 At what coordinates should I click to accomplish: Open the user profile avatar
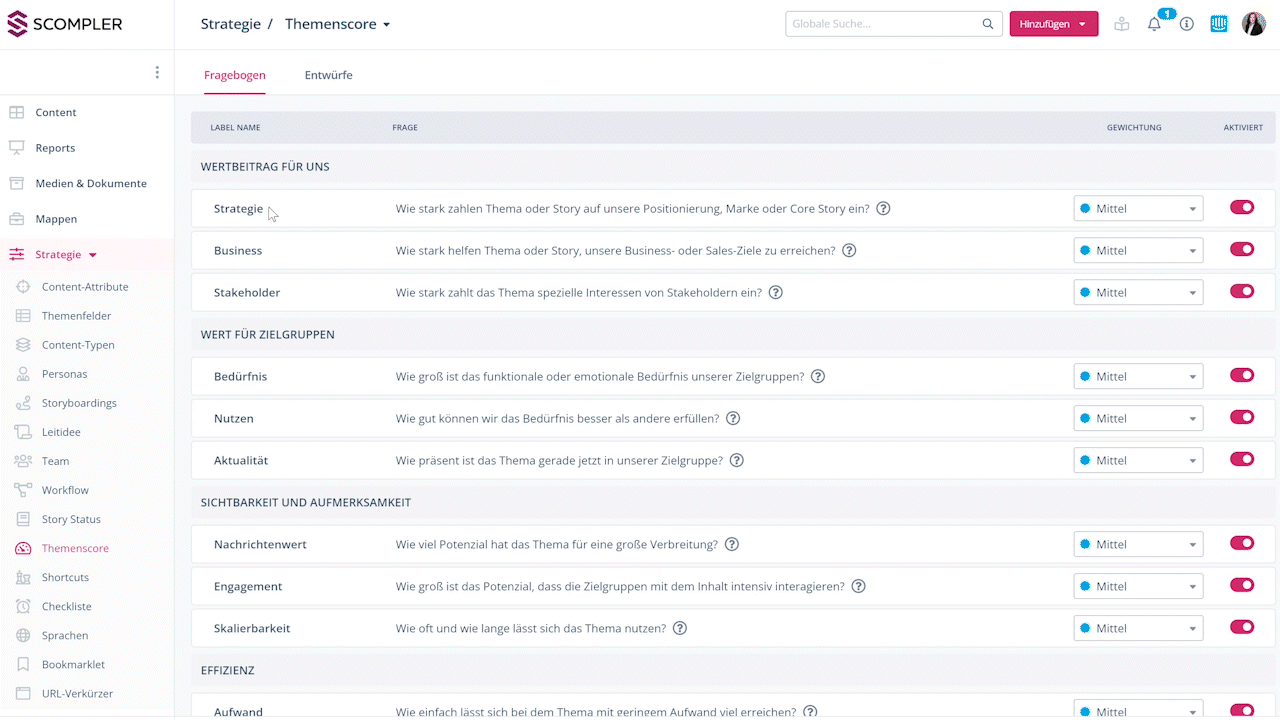point(1253,24)
